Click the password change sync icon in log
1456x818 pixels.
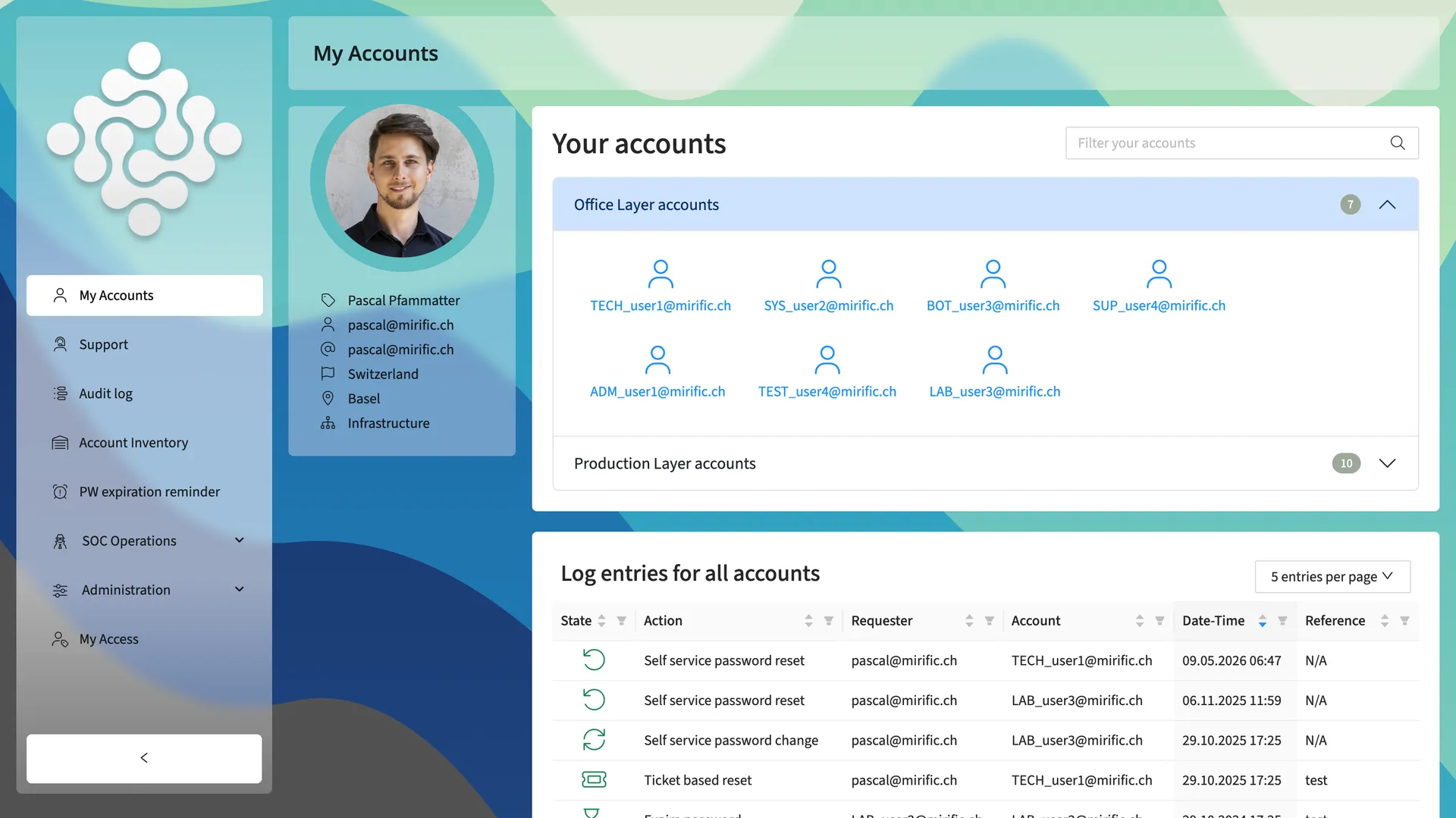pos(594,739)
